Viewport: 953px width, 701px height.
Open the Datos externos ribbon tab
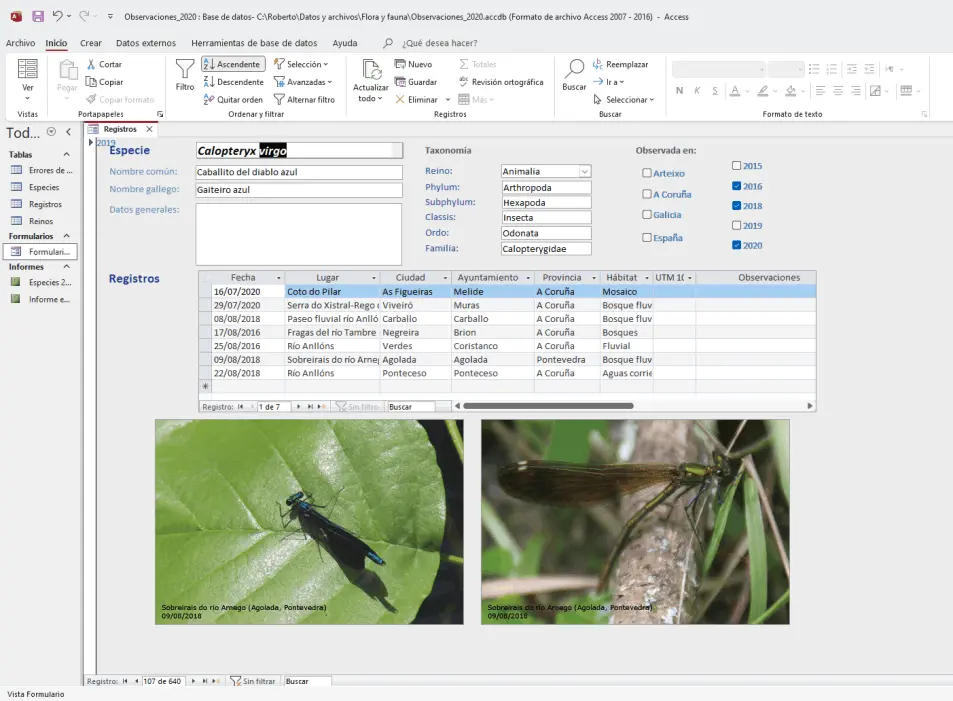coord(145,43)
